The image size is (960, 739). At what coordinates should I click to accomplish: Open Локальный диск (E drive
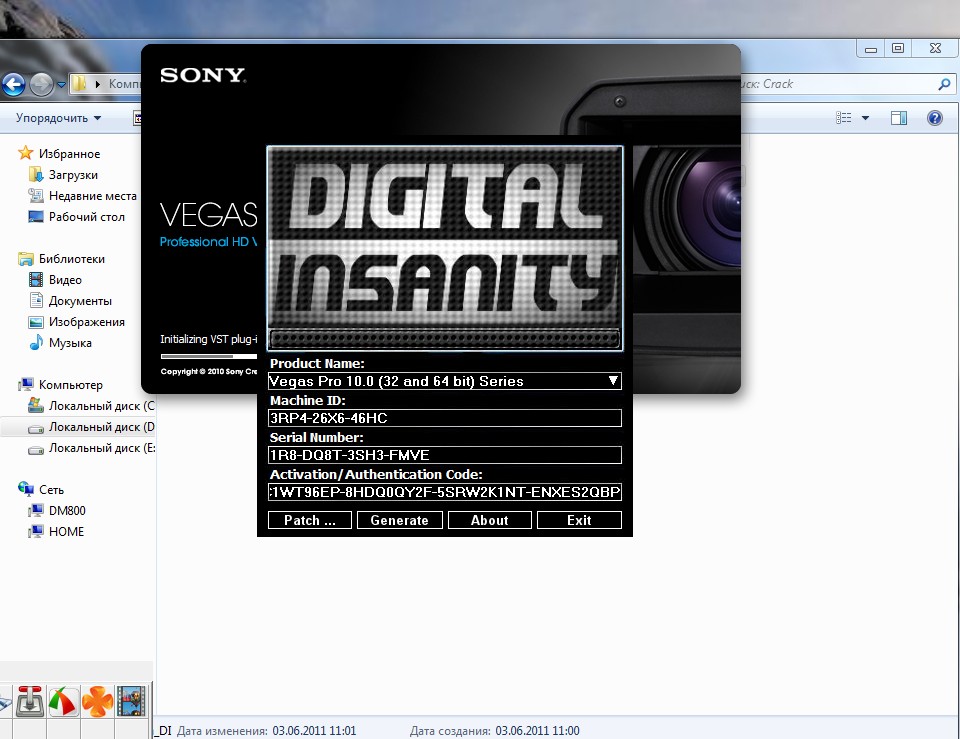pyautogui.click(x=92, y=448)
